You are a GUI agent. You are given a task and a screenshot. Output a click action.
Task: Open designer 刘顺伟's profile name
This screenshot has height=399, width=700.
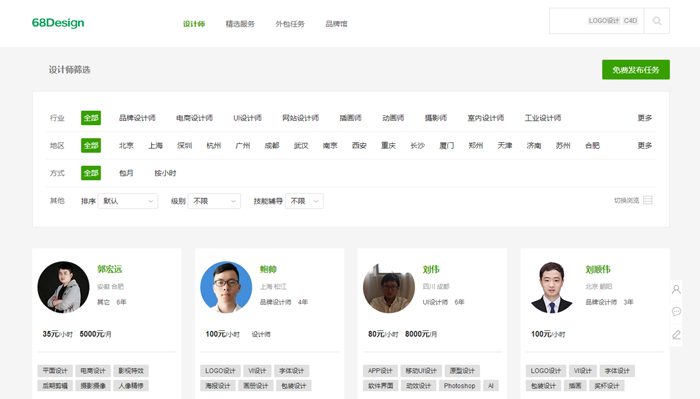598,269
